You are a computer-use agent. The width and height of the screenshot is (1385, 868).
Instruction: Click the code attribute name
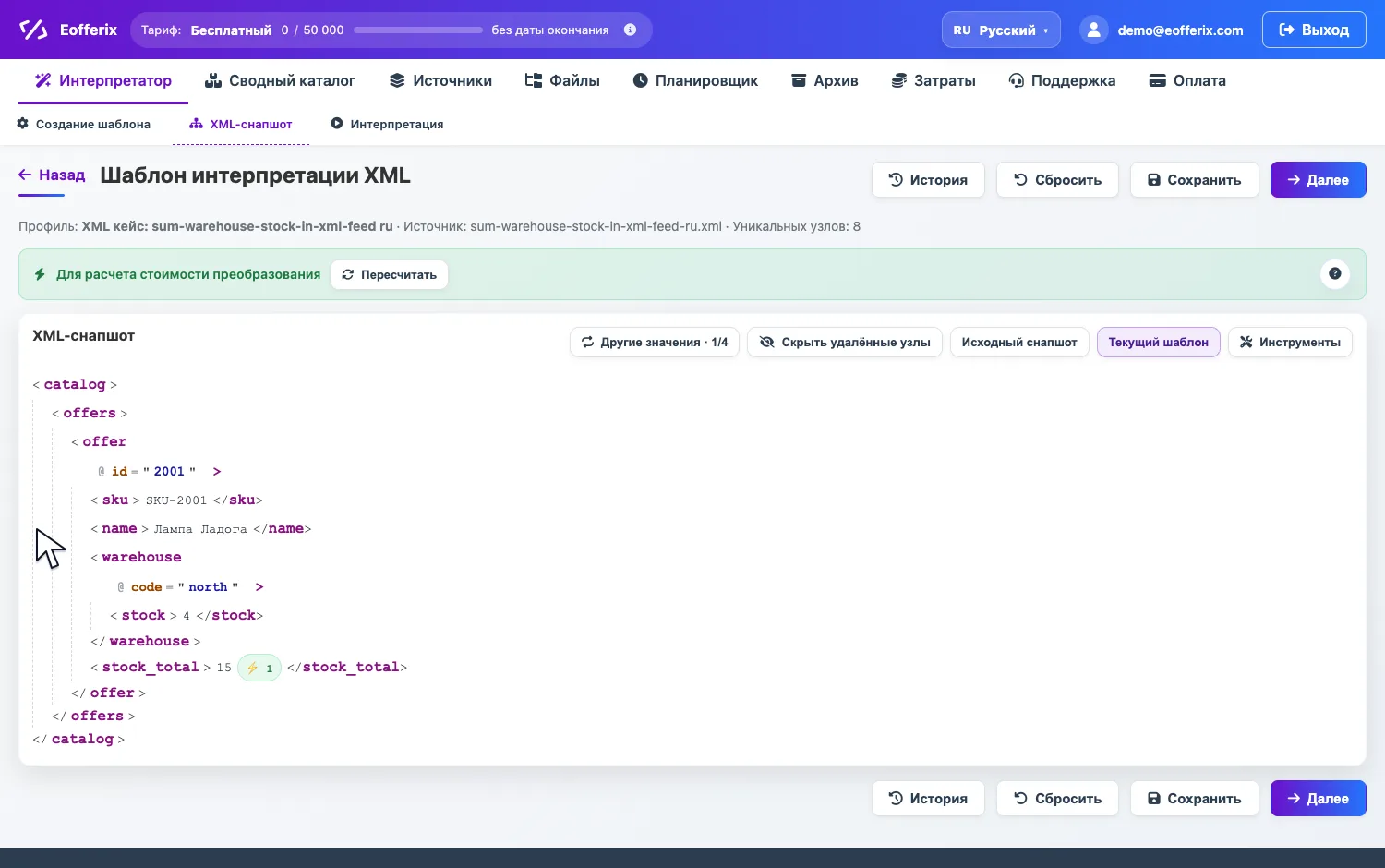click(x=146, y=586)
